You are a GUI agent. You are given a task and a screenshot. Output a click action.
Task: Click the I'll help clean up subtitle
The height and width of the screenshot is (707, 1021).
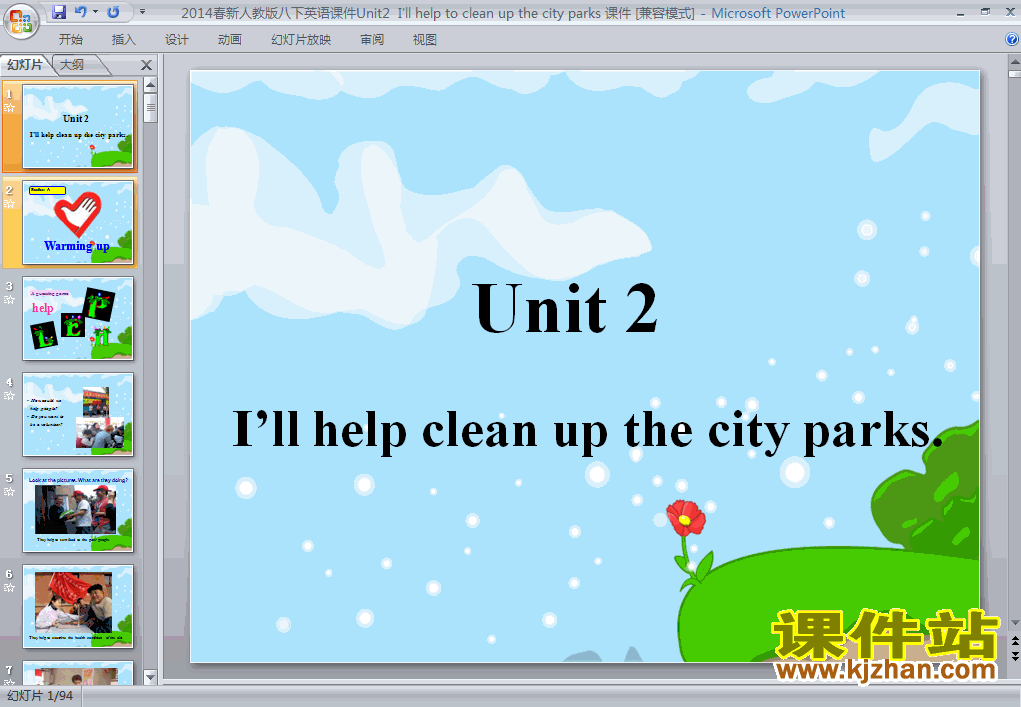point(587,431)
